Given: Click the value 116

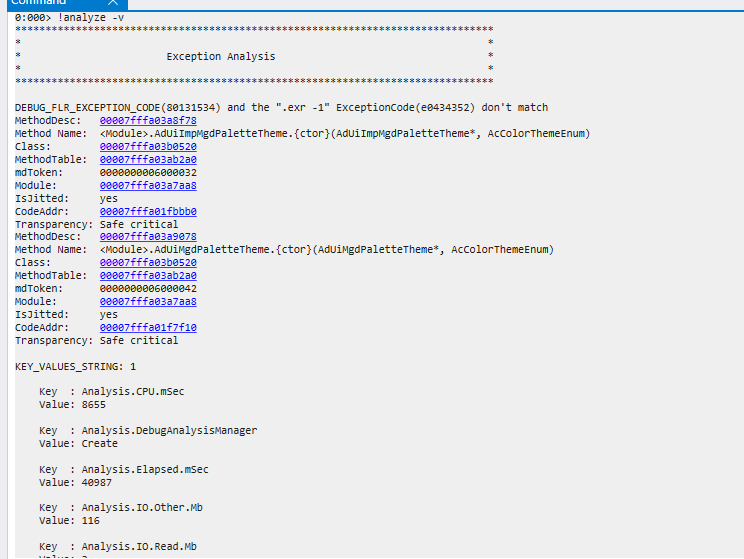Looking at the screenshot, I should tap(91, 521).
